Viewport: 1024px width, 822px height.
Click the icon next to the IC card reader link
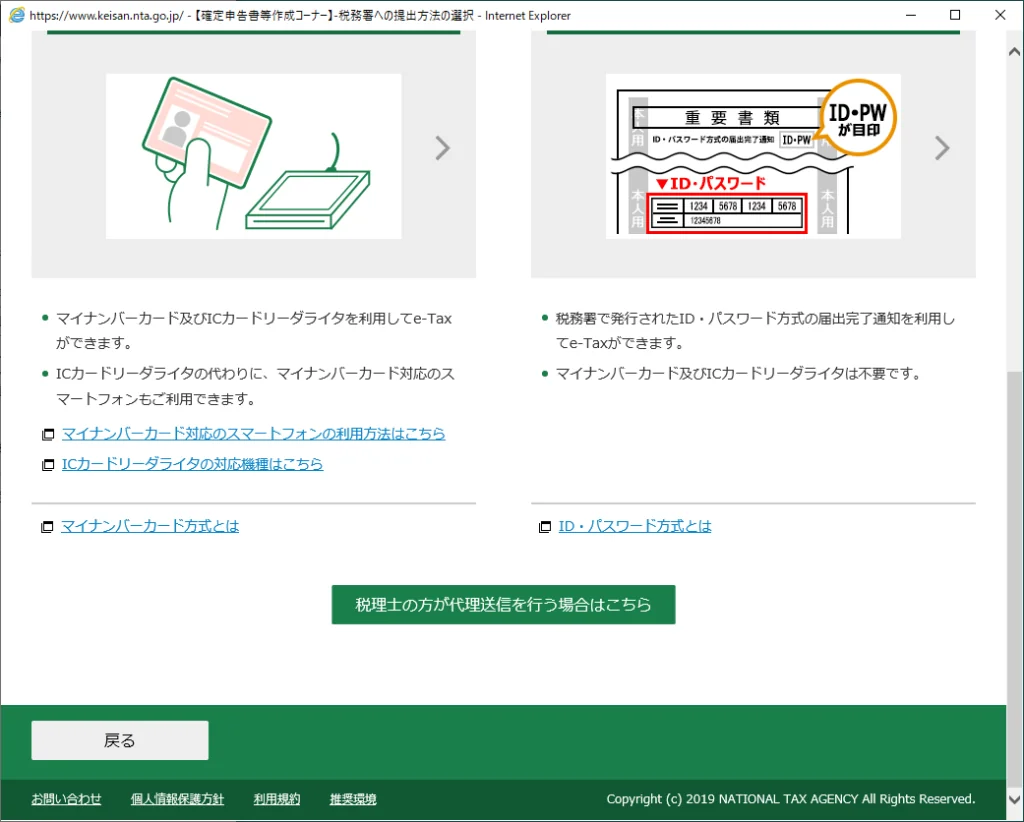point(48,464)
